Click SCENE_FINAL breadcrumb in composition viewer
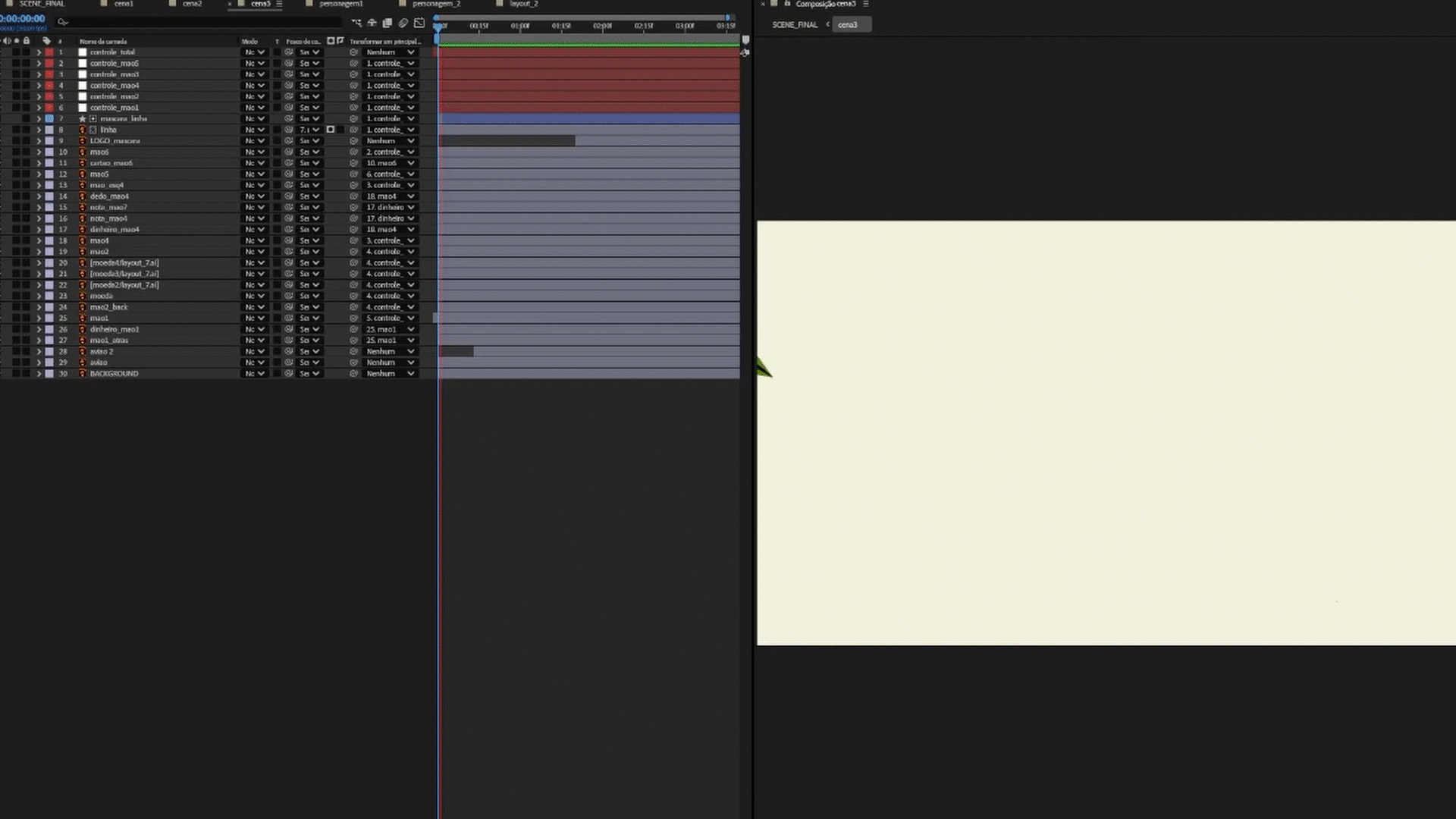Screen dimensions: 1456x819 click(794, 25)
